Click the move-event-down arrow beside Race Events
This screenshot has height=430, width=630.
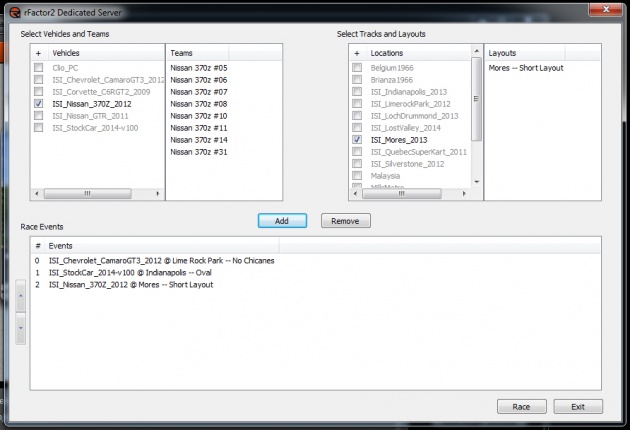click(20, 326)
